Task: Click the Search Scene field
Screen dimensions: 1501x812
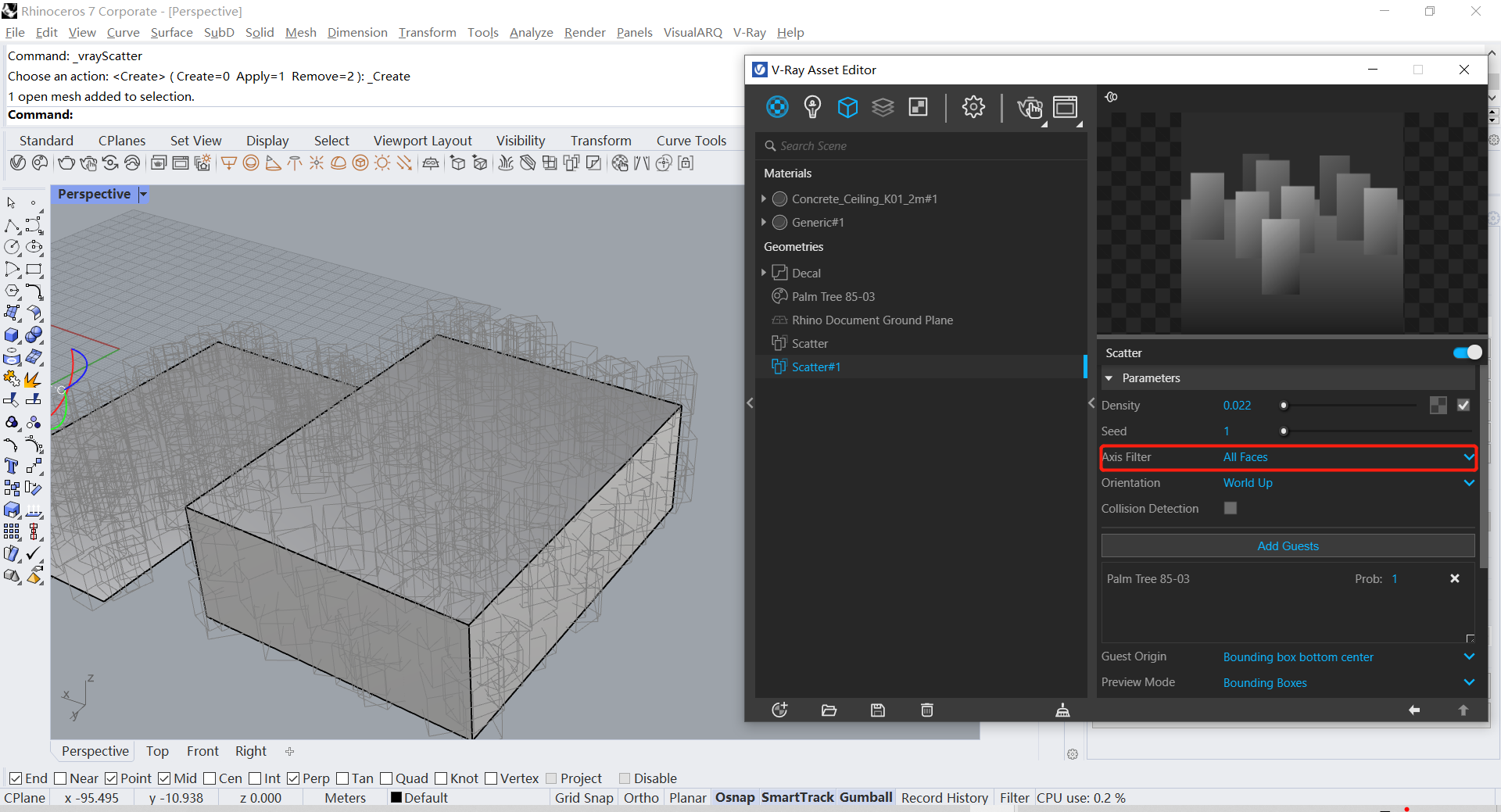Action: coord(922,146)
